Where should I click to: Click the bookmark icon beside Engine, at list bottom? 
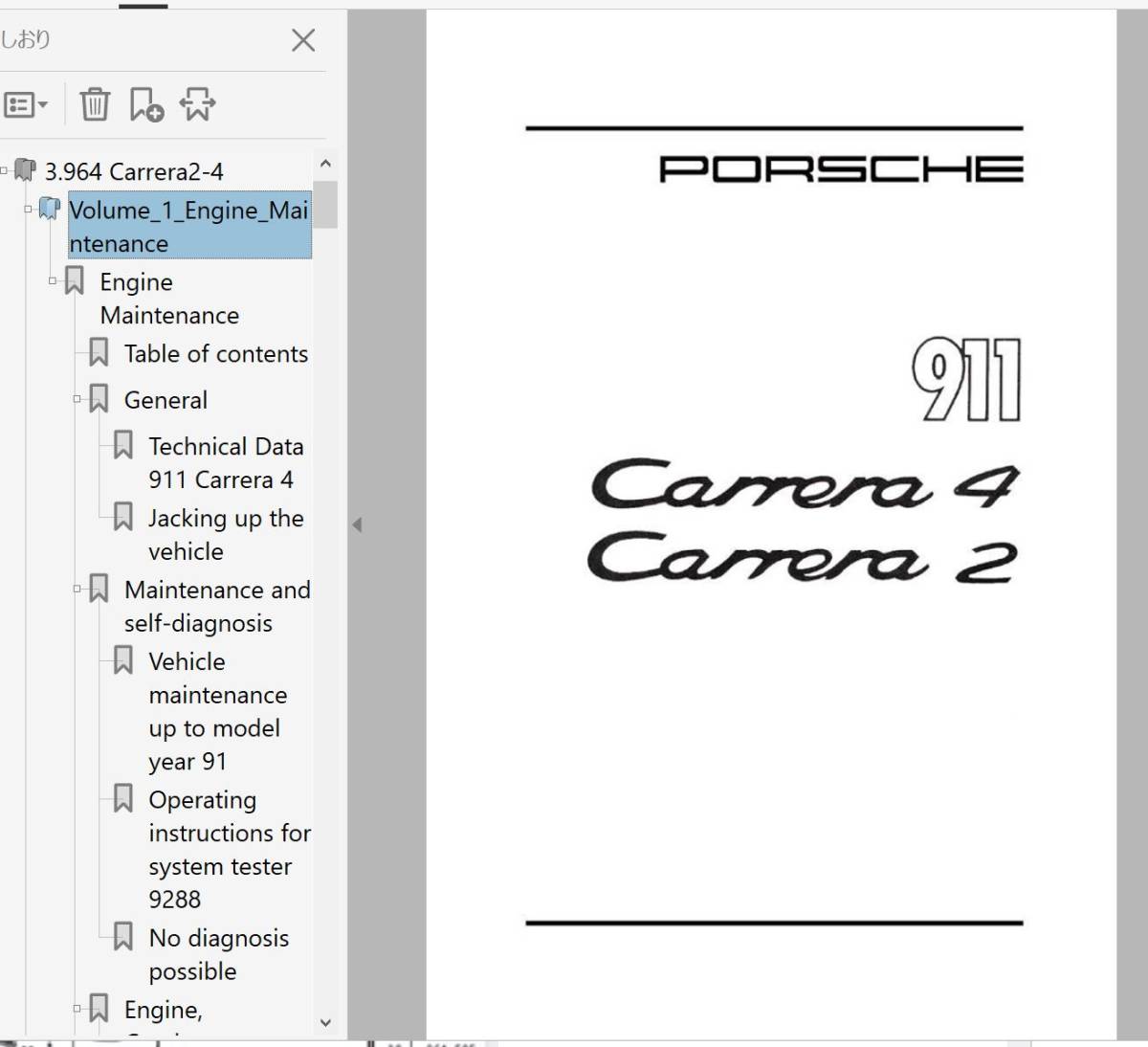pos(99,1009)
